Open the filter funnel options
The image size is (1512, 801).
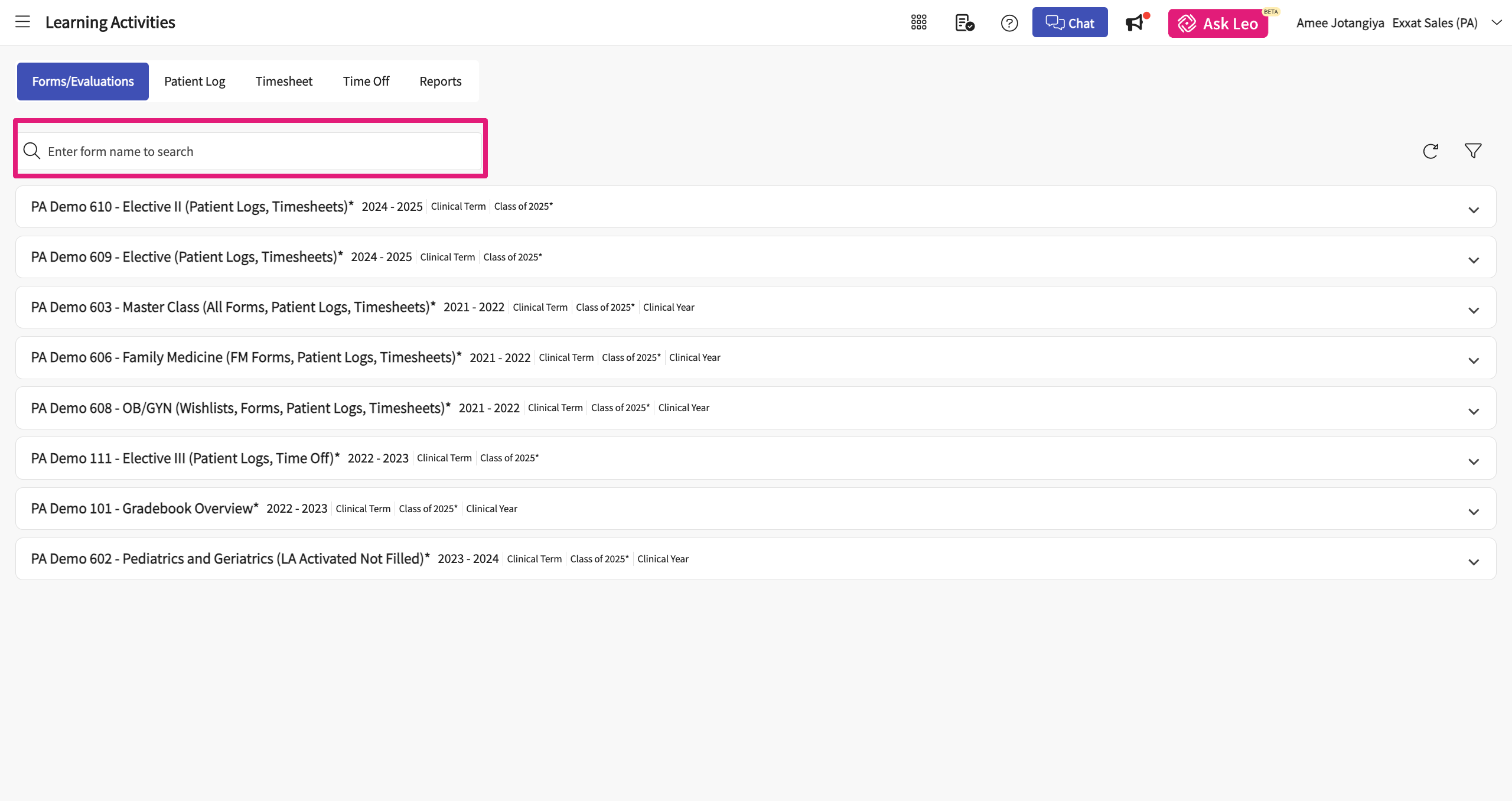1473,151
